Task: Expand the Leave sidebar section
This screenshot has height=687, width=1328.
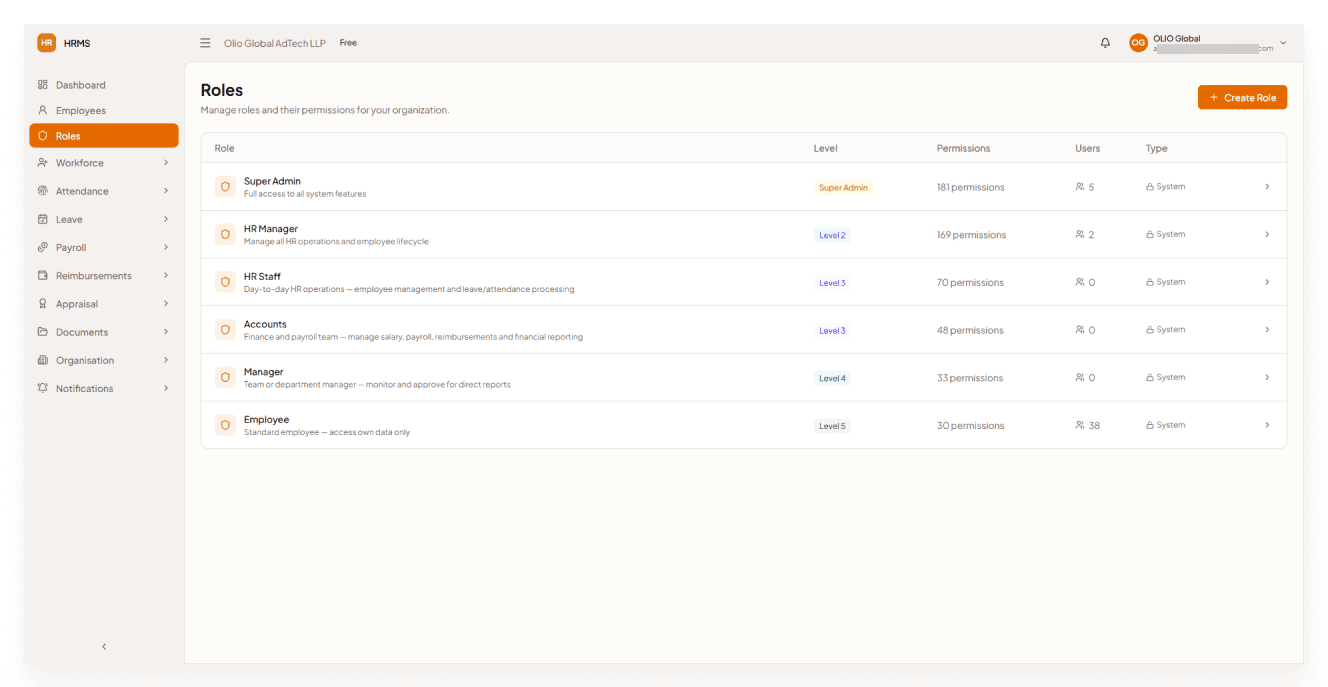Action: point(104,219)
